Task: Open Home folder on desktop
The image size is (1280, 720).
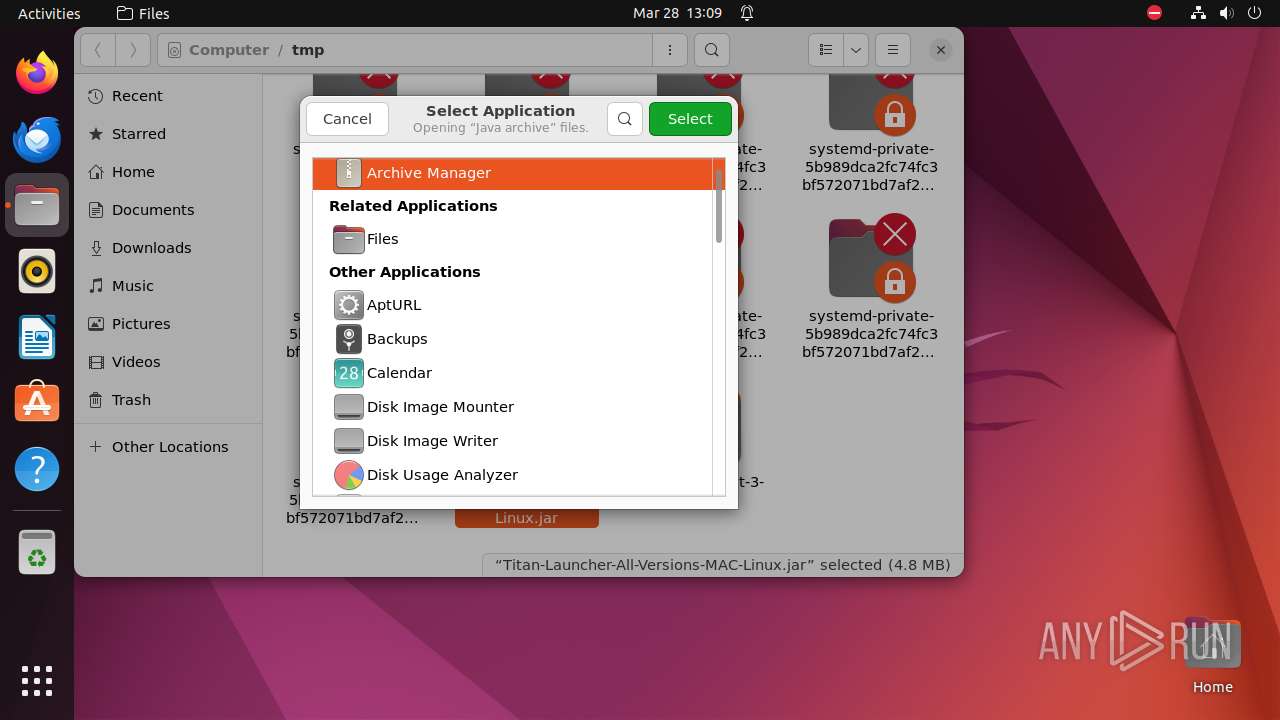Action: (x=1212, y=656)
